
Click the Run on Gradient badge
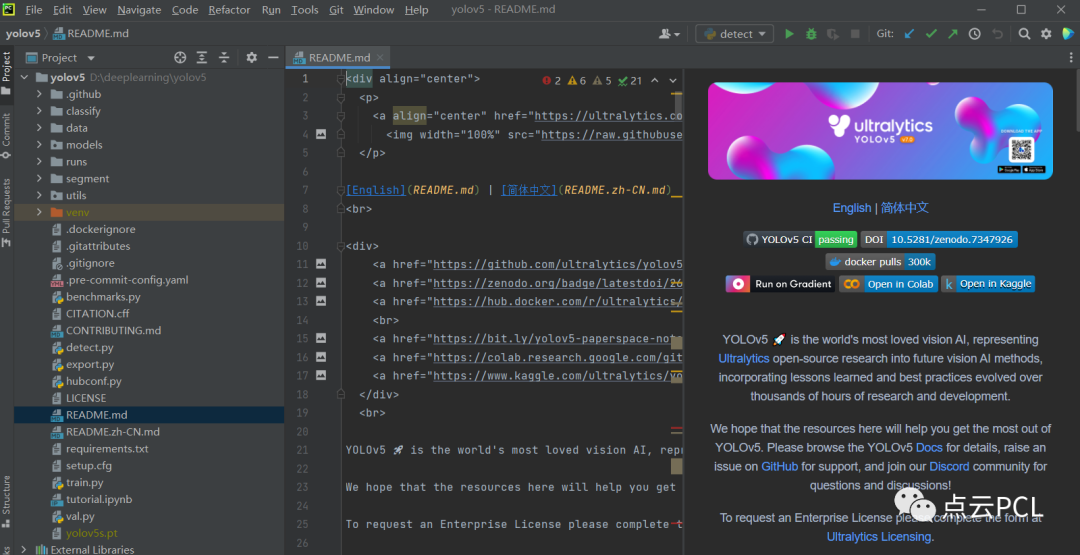(780, 284)
